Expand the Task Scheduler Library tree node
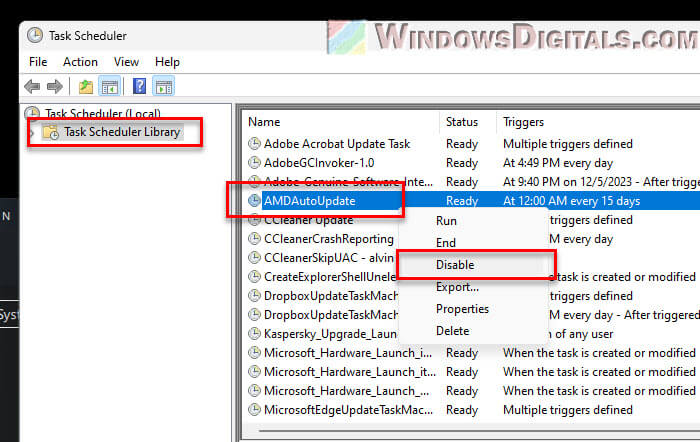700x442 pixels. pyautogui.click(x=32, y=133)
